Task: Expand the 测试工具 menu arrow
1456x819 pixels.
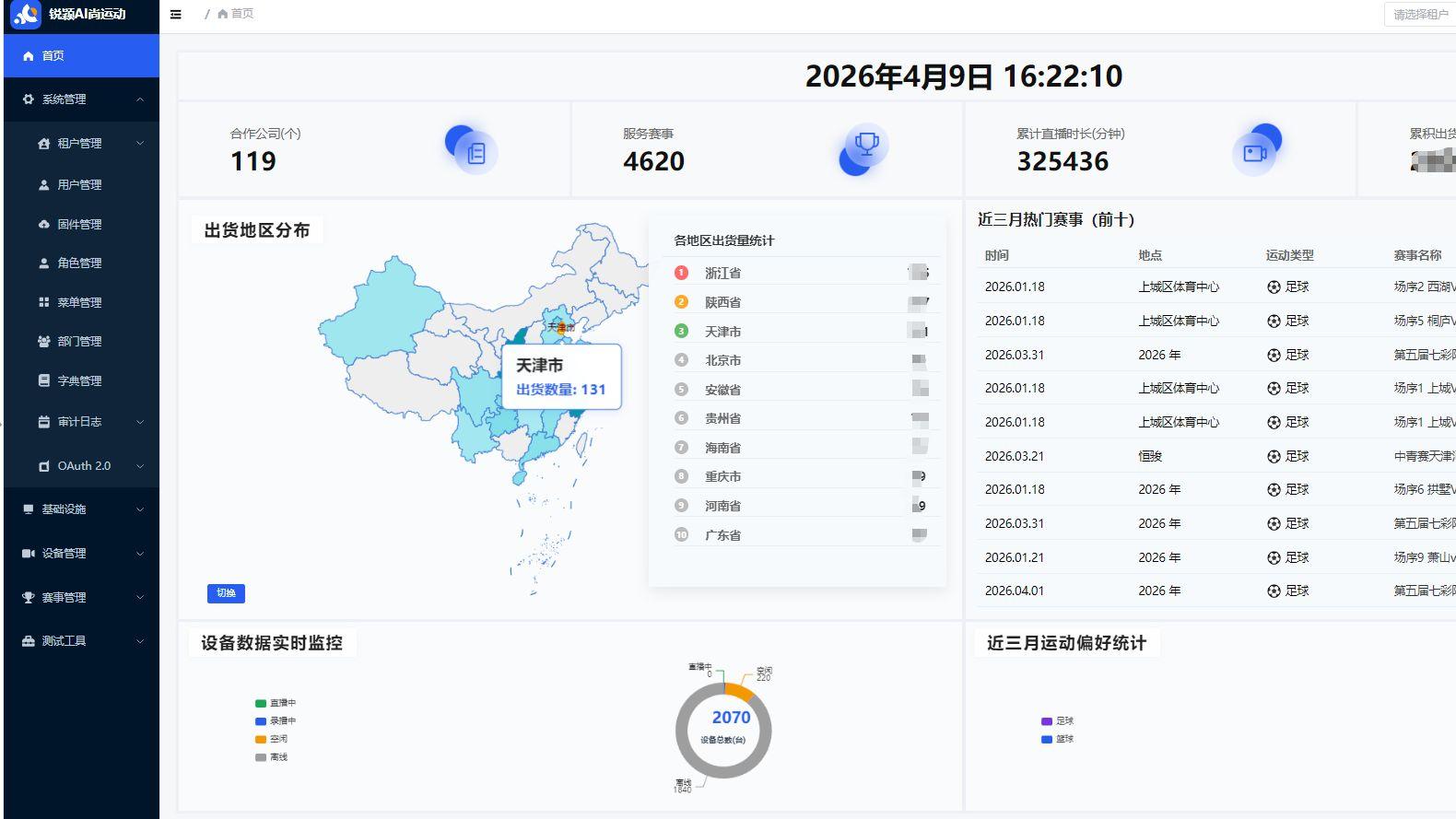Action: click(140, 641)
